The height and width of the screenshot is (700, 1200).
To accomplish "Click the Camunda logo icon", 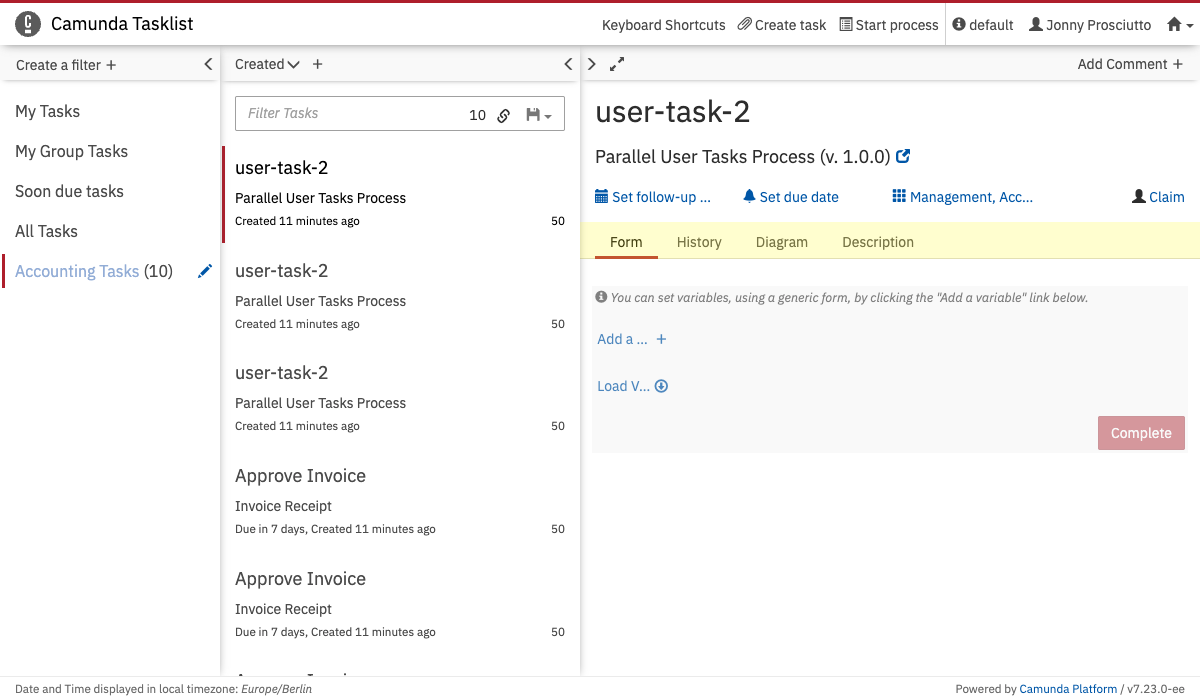I will click(29, 24).
